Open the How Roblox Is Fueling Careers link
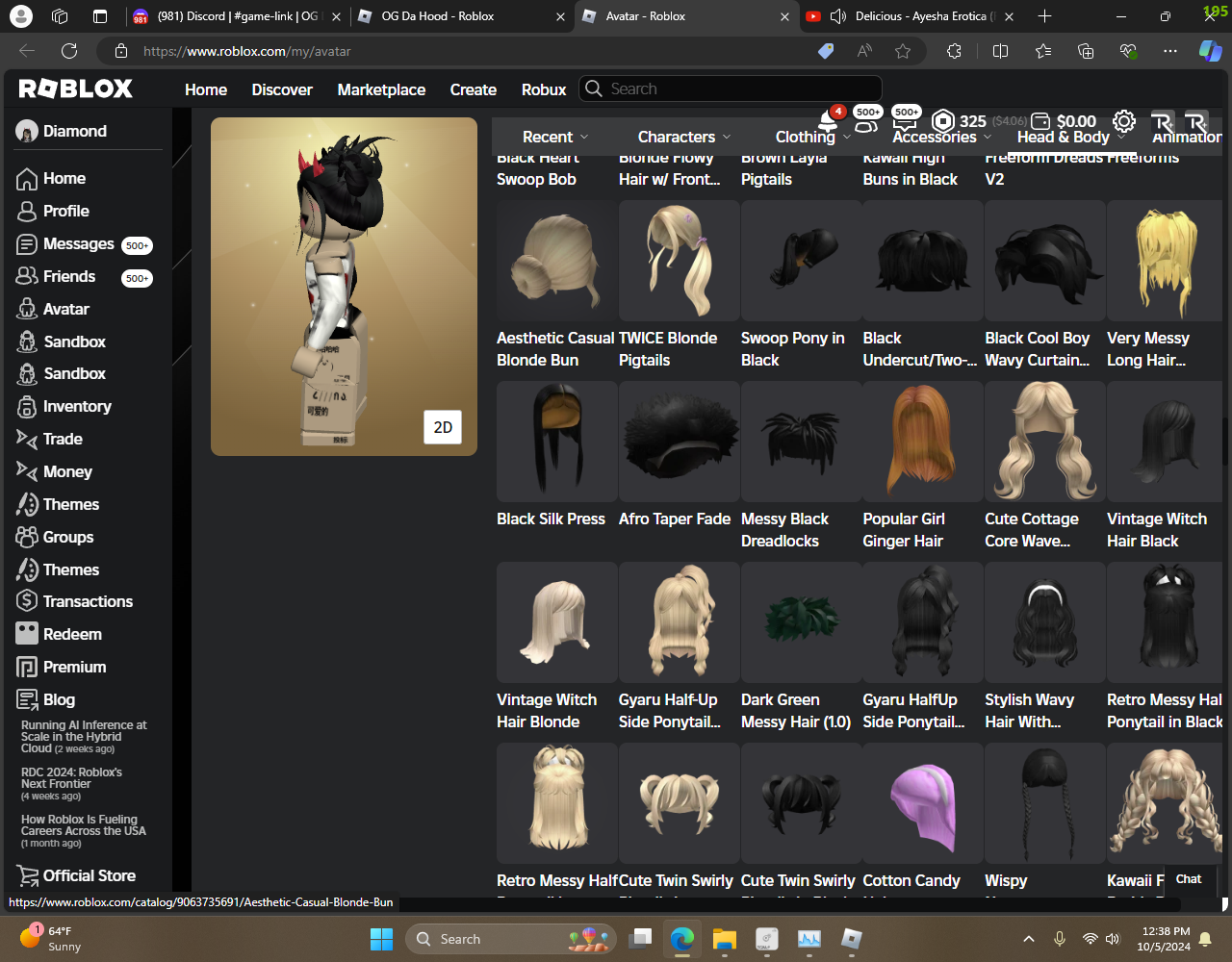 pos(84,830)
